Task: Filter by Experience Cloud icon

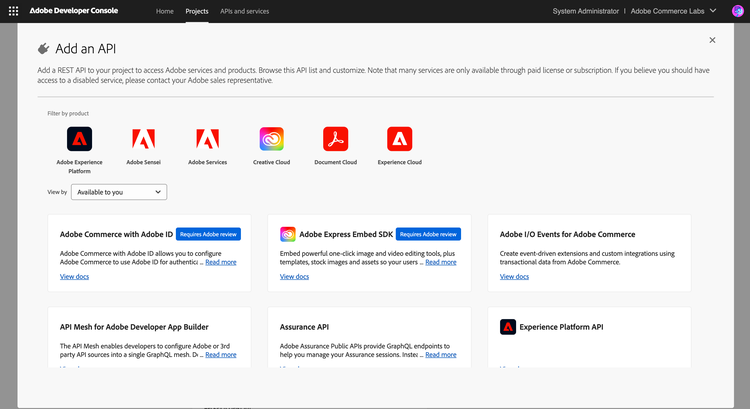Action: [x=400, y=139]
